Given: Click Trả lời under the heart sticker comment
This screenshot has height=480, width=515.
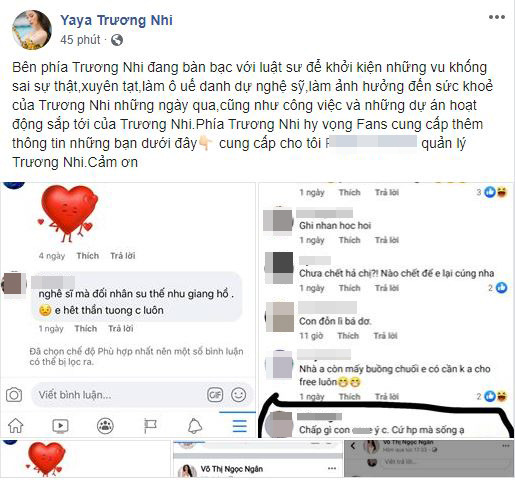Looking at the screenshot, I should pyautogui.click(x=123, y=256).
